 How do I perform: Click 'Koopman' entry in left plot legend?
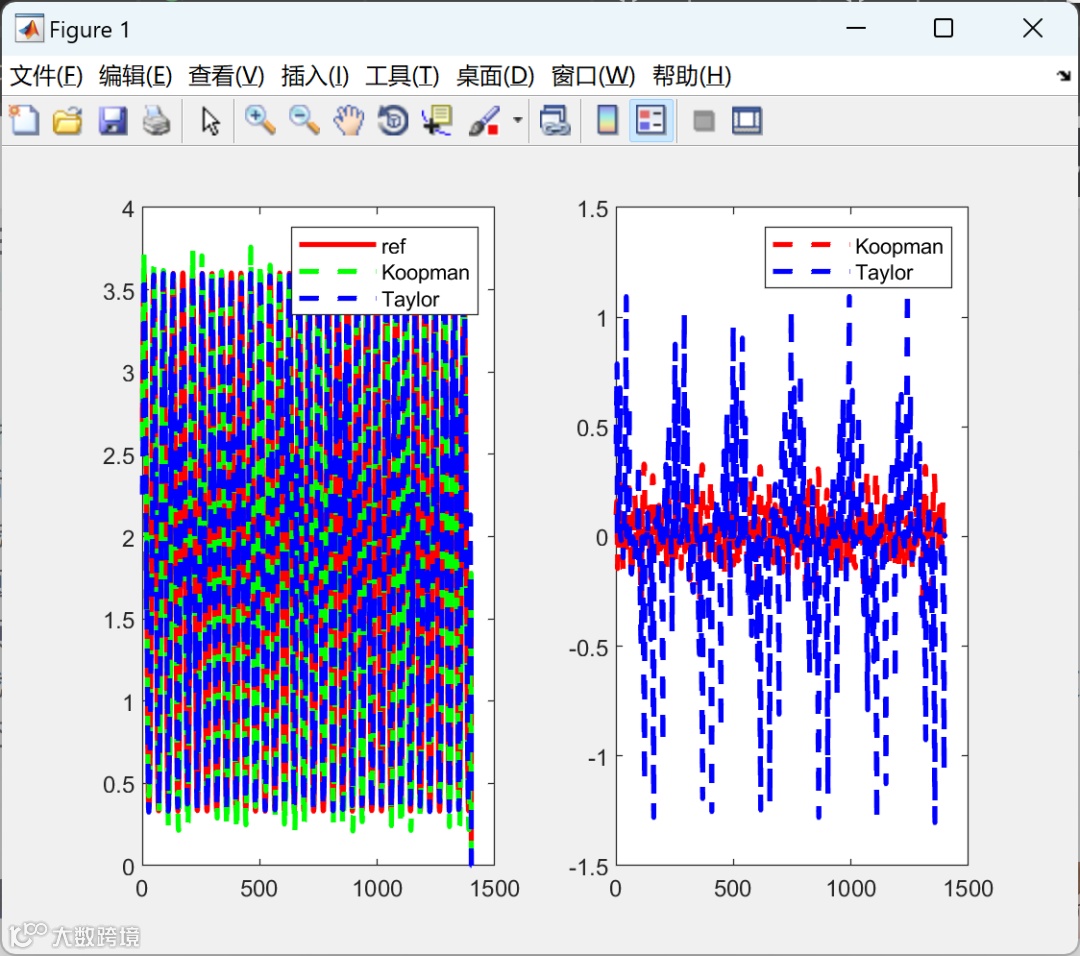pos(425,272)
